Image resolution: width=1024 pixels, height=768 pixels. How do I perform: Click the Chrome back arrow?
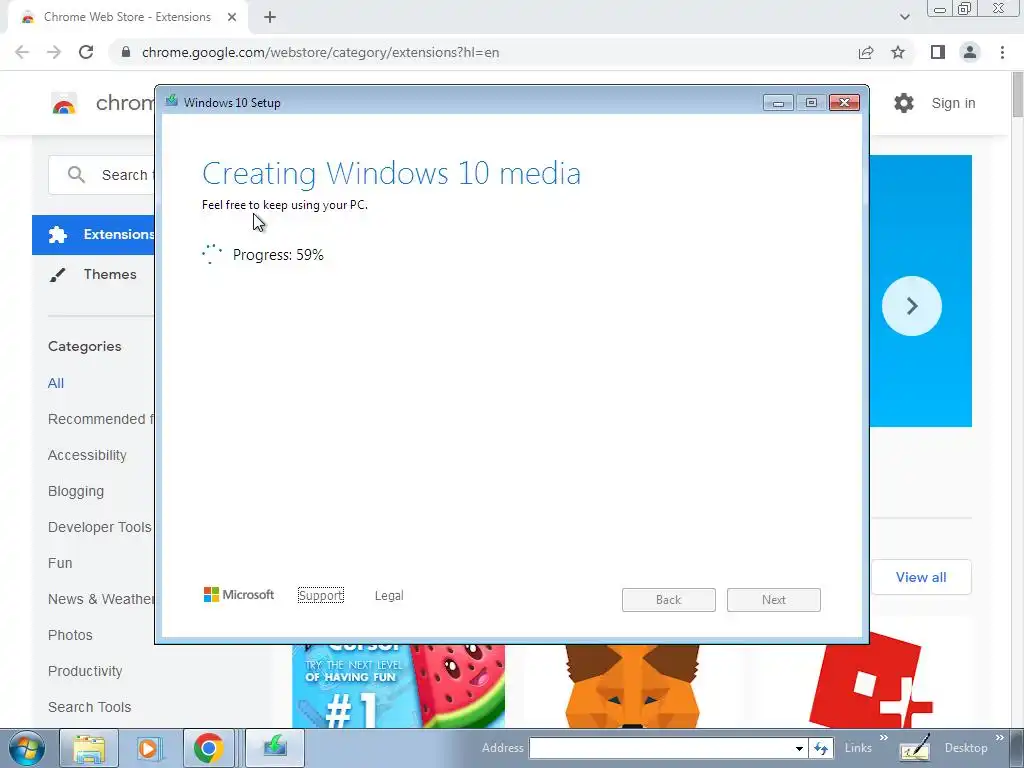[x=22, y=52]
